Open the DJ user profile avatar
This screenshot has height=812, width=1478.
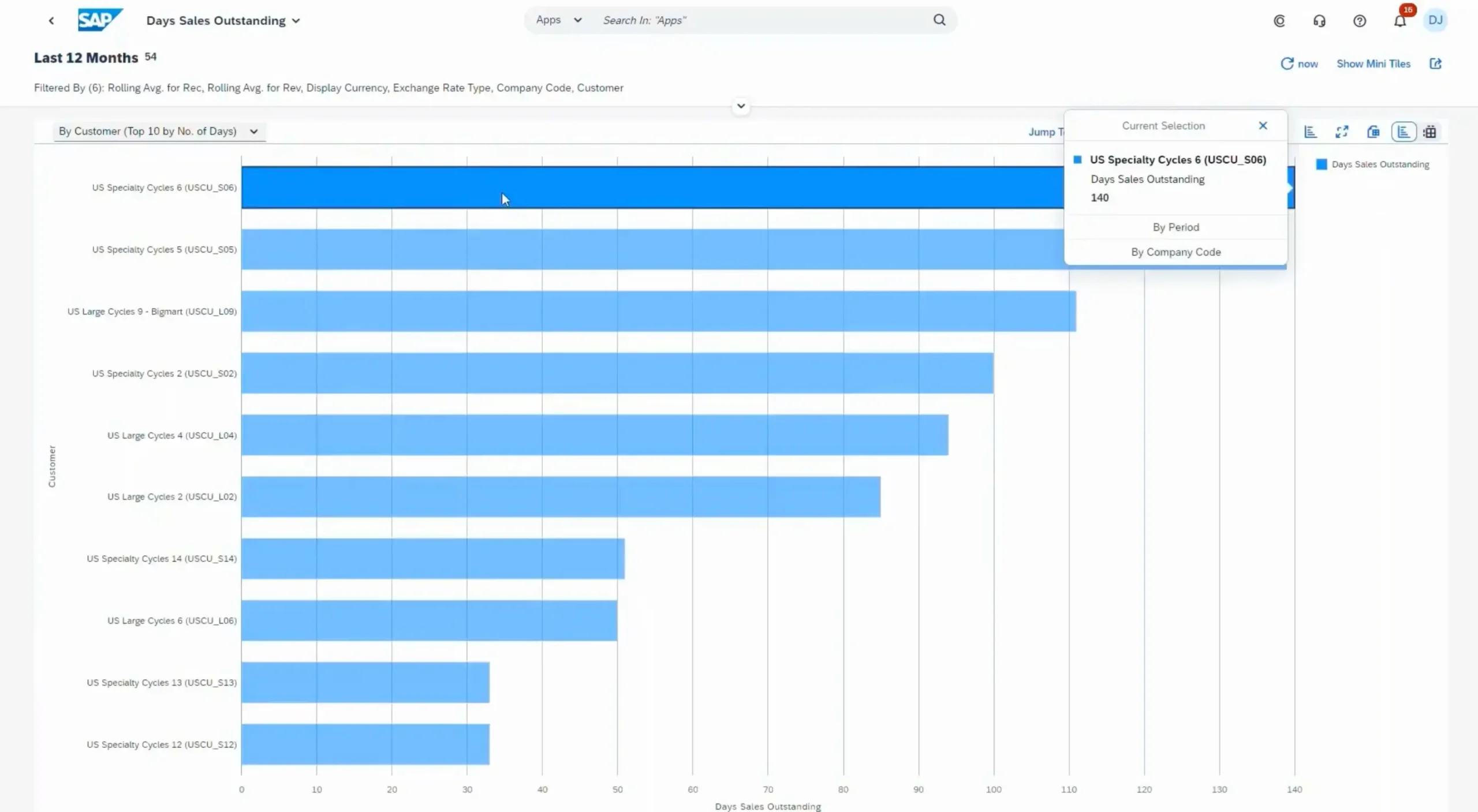[1435, 21]
